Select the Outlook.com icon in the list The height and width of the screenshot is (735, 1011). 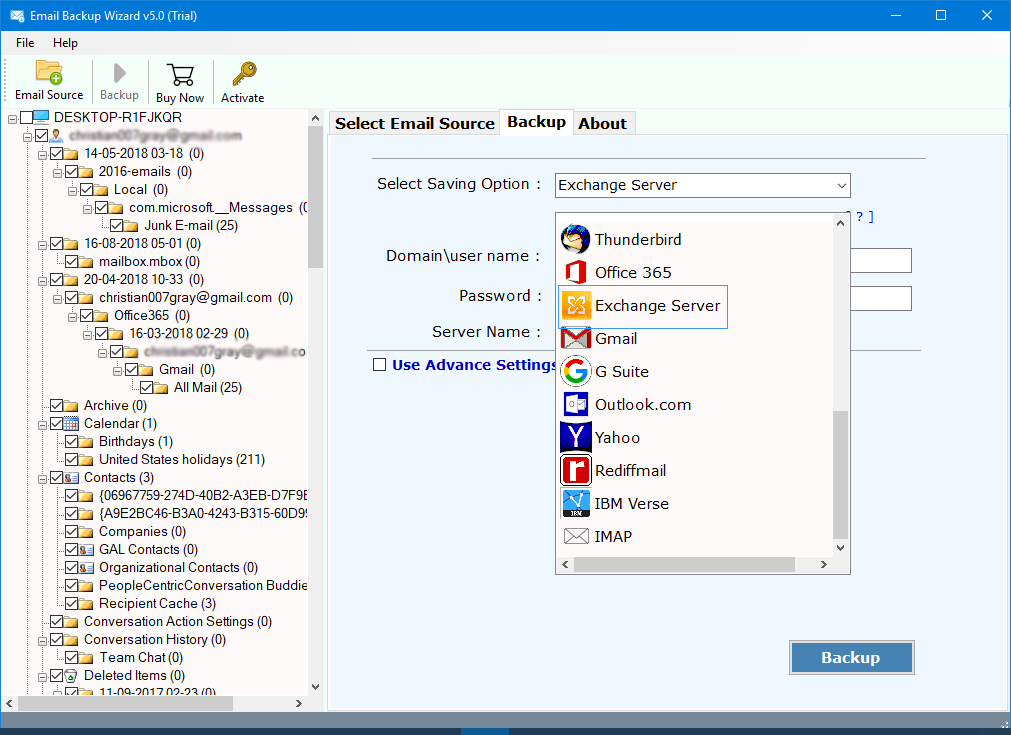pyautogui.click(x=575, y=404)
